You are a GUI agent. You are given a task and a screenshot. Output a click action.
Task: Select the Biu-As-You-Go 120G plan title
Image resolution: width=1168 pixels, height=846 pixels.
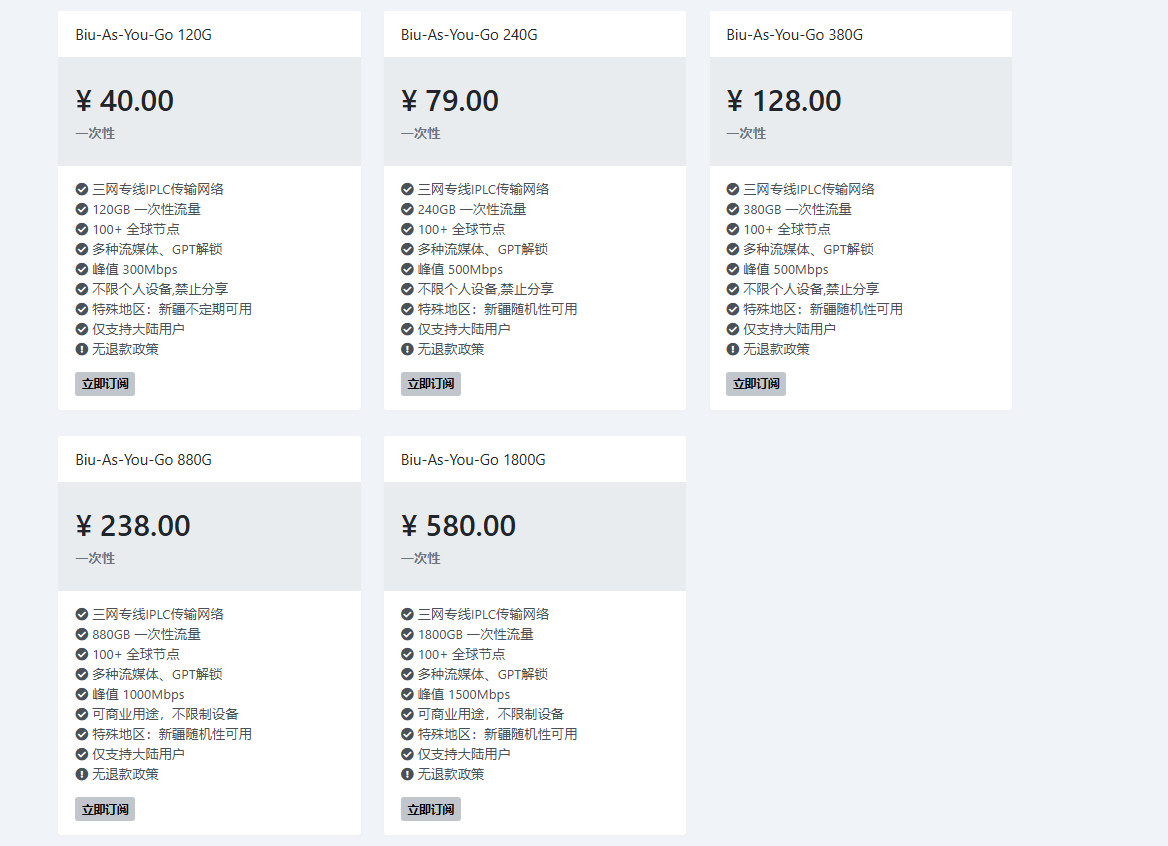coord(144,35)
